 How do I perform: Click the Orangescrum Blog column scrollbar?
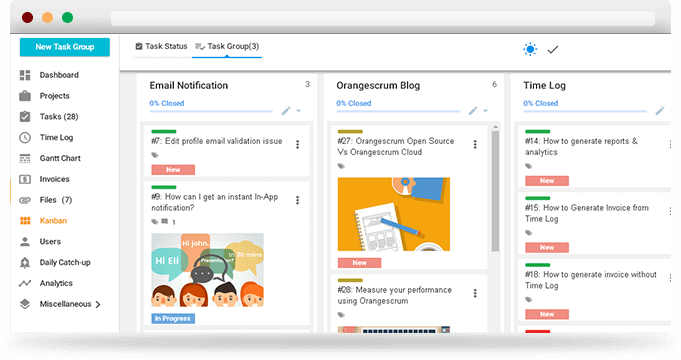pos(495,191)
